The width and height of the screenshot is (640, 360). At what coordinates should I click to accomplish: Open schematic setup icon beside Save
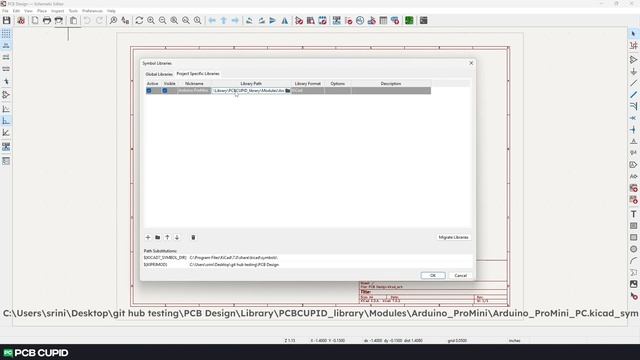[x=21, y=20]
